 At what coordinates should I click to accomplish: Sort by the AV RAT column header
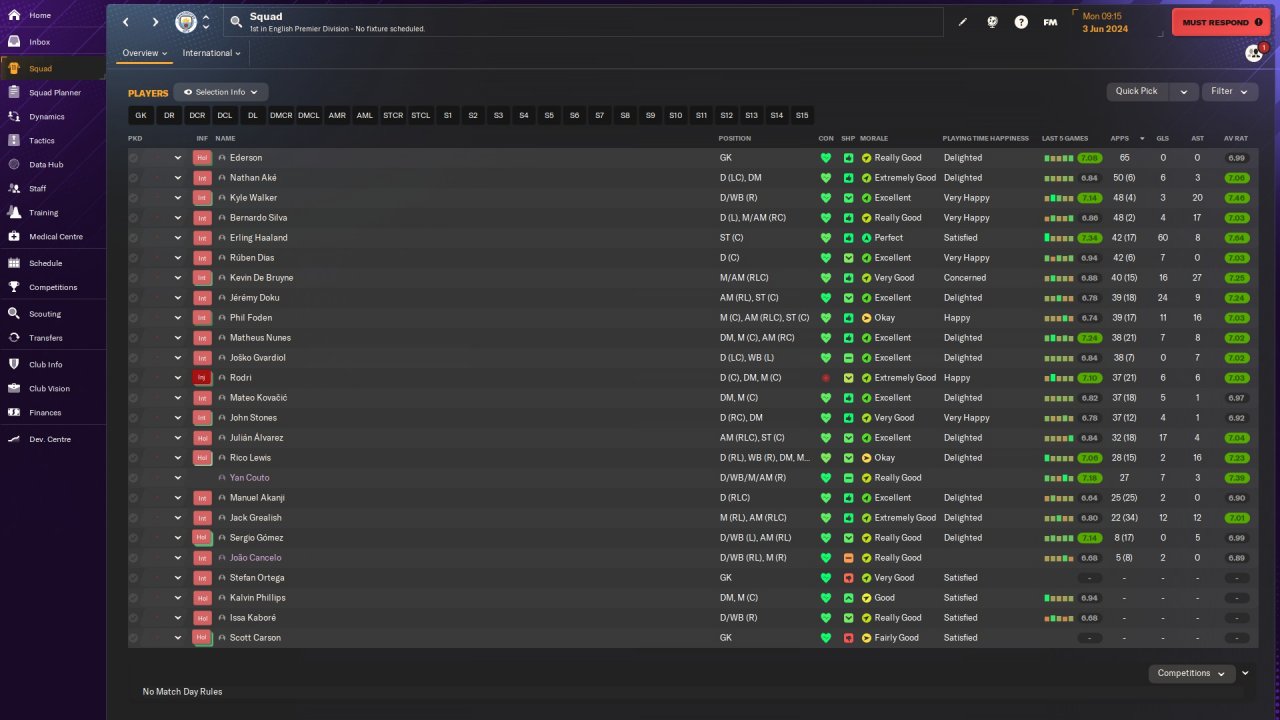tap(1236, 138)
